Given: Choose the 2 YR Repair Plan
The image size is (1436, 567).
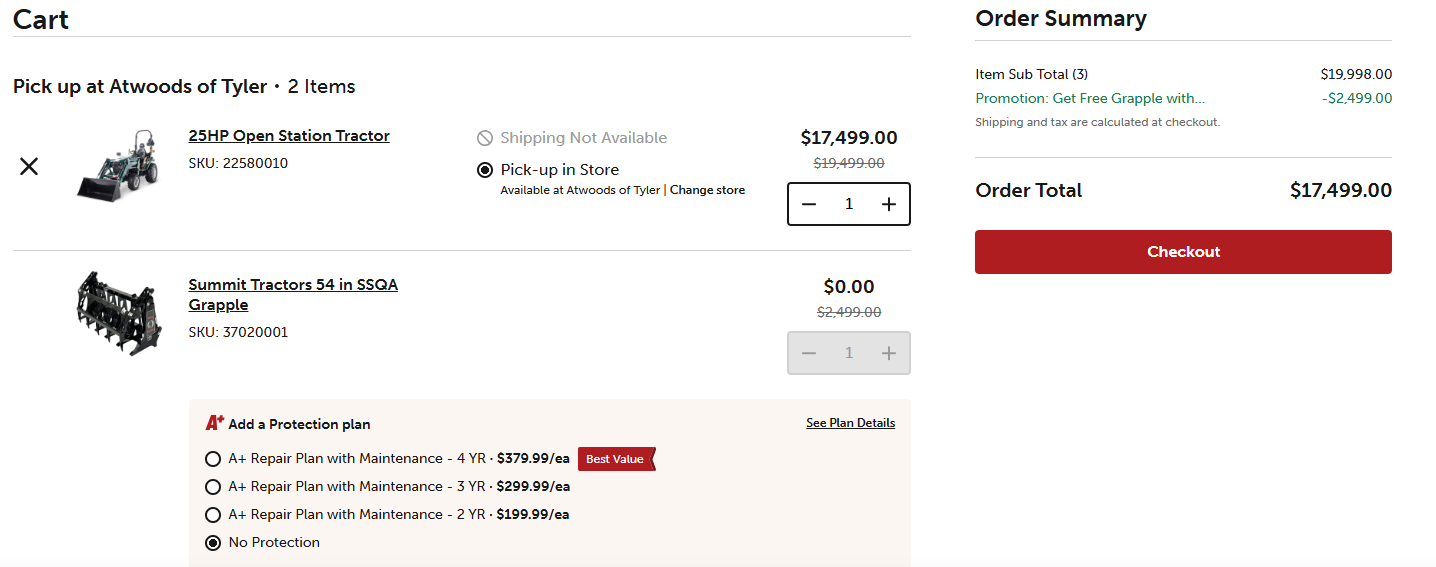Looking at the screenshot, I should click(213, 515).
